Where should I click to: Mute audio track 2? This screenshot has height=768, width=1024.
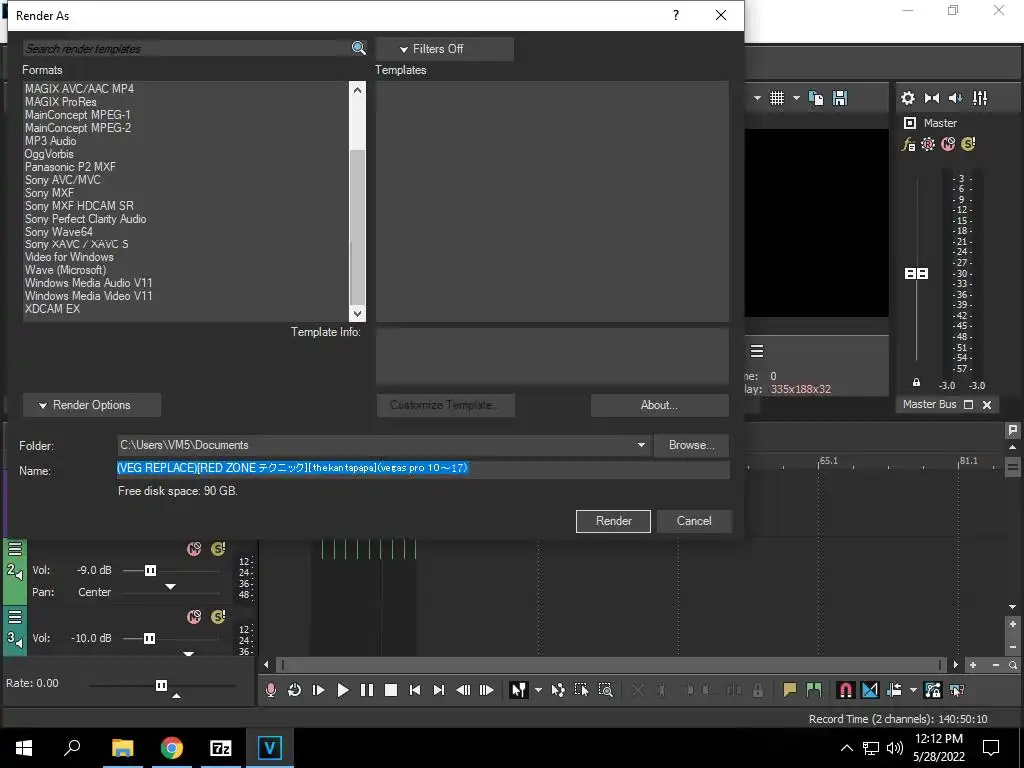tap(194, 549)
